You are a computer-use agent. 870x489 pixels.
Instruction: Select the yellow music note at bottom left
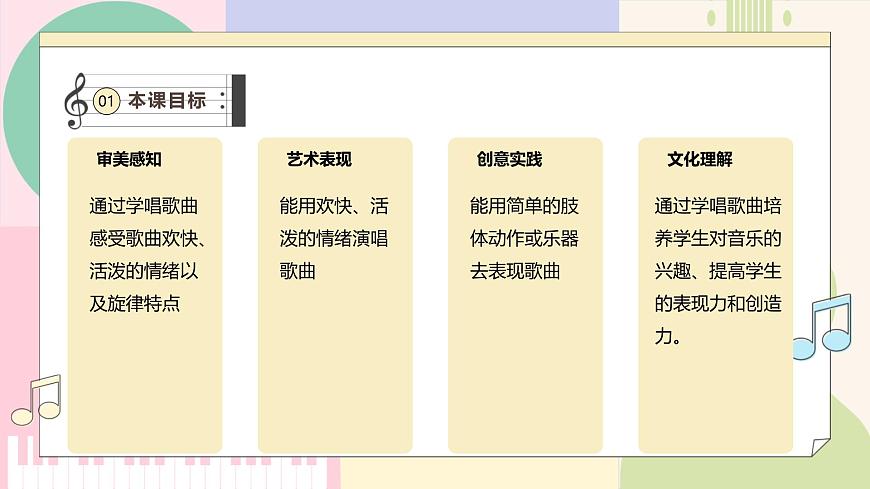tap(38, 400)
